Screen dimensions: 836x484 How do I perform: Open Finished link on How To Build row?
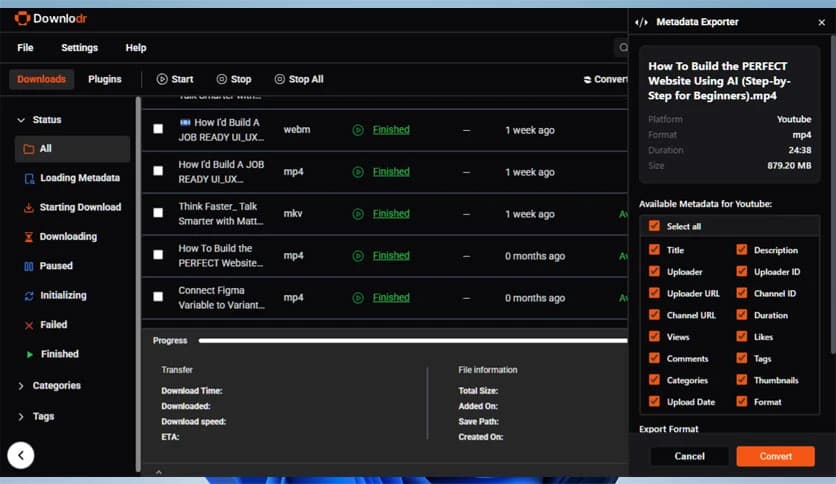pyautogui.click(x=391, y=256)
